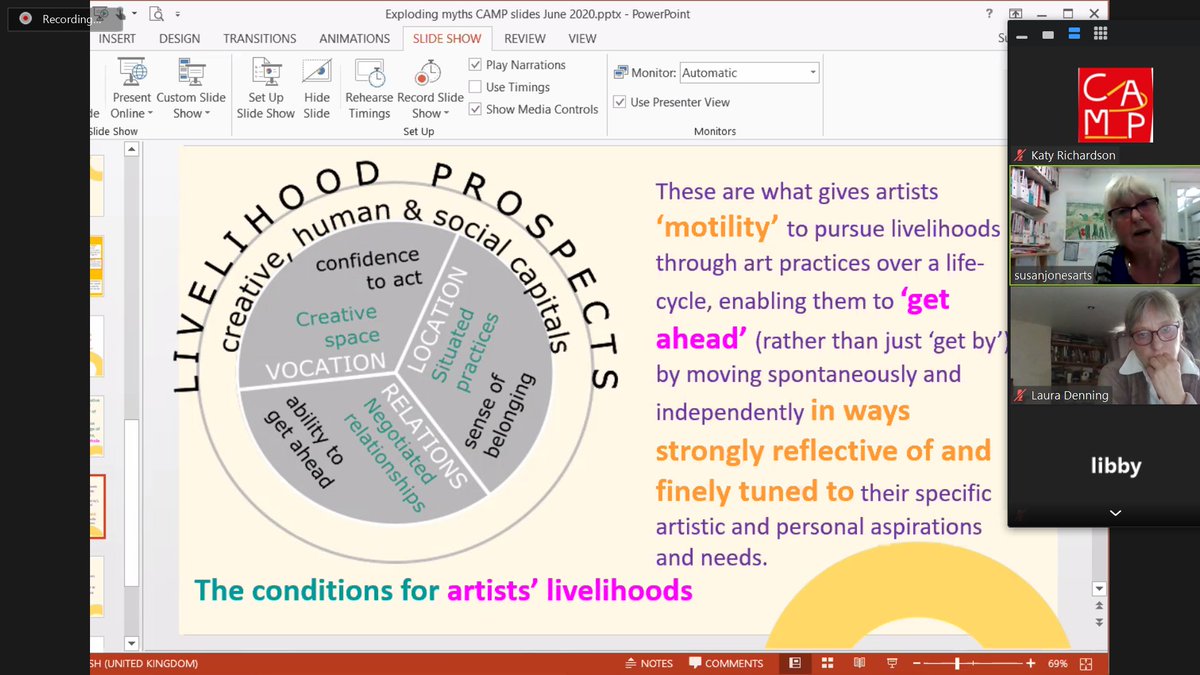This screenshot has width=1200, height=675.
Task: Open the TRANSITIONS ribbon tab
Action: 260,38
